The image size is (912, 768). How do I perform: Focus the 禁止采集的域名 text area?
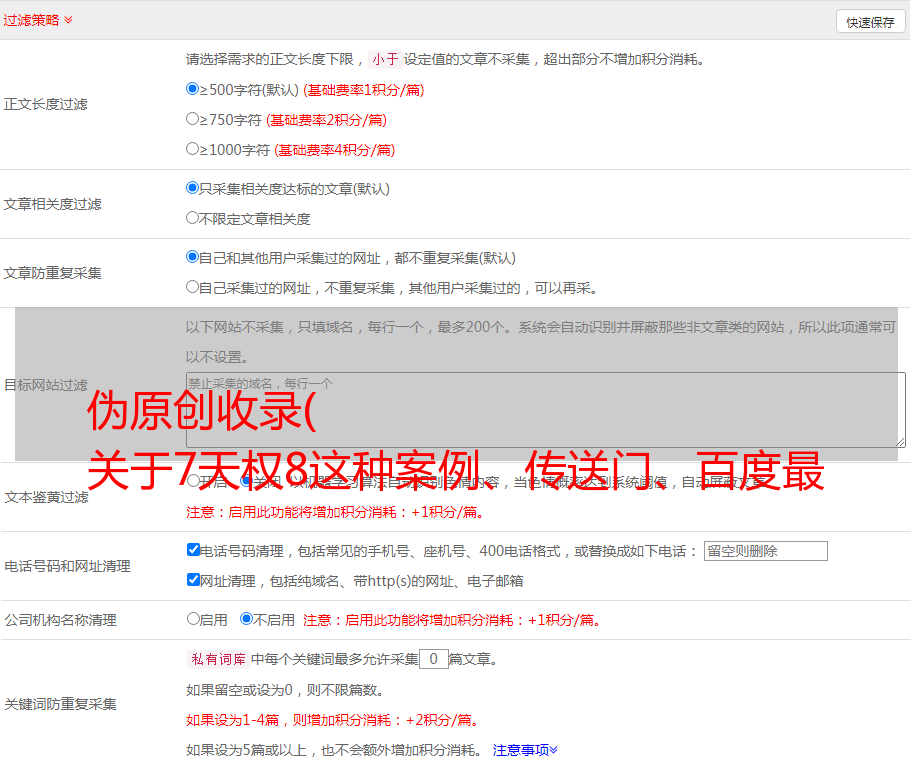[545, 409]
